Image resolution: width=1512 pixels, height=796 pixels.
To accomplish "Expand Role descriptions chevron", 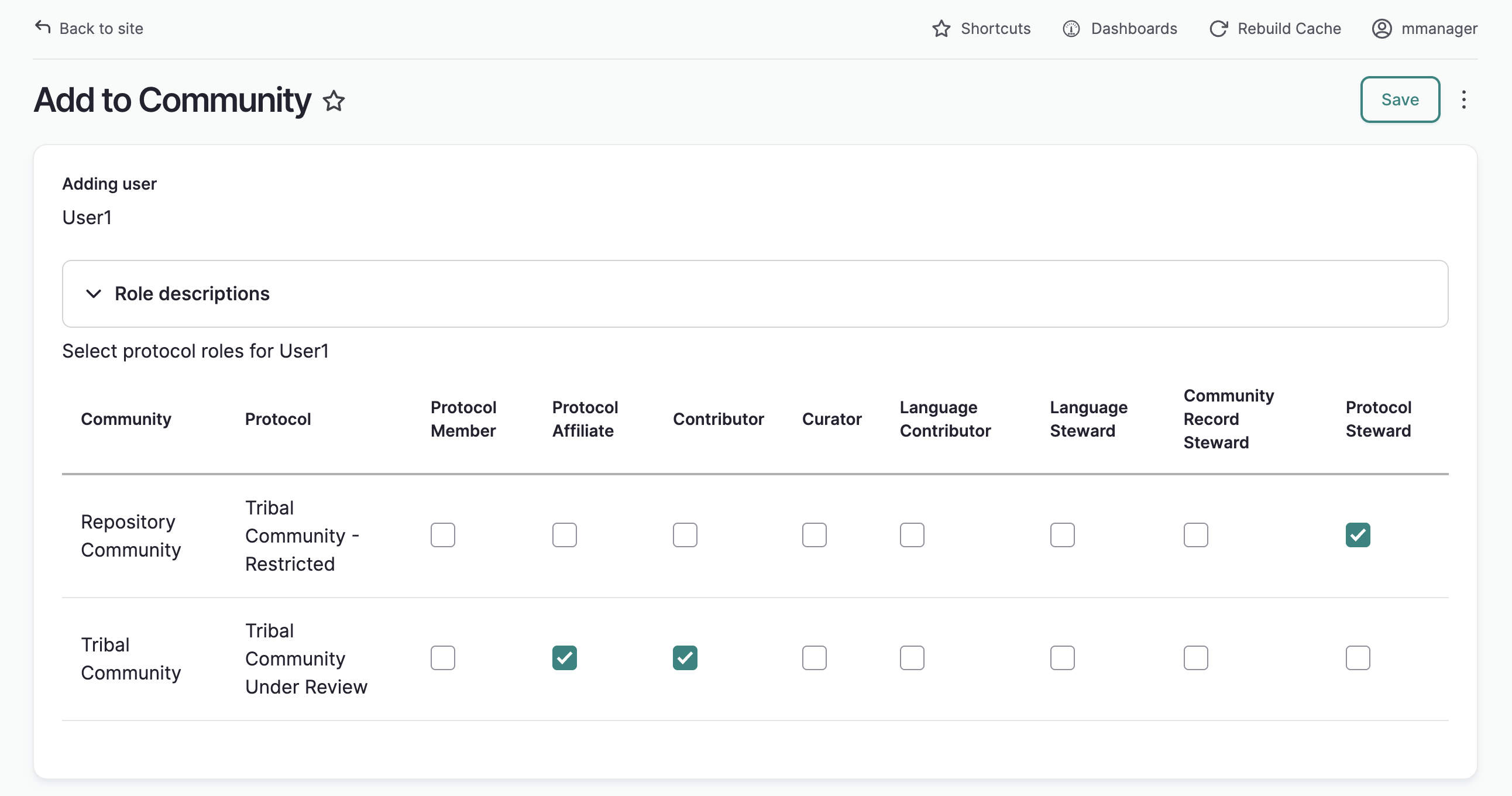I will click(x=93, y=293).
